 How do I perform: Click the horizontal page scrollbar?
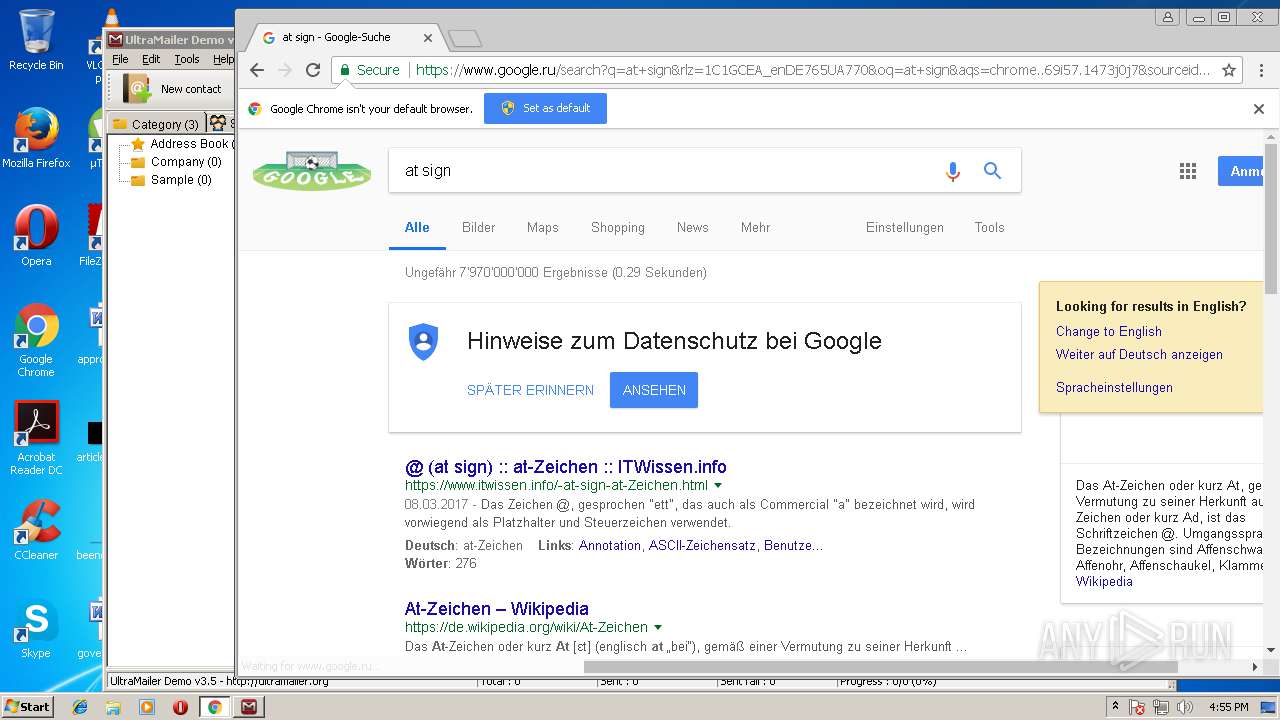click(880, 666)
